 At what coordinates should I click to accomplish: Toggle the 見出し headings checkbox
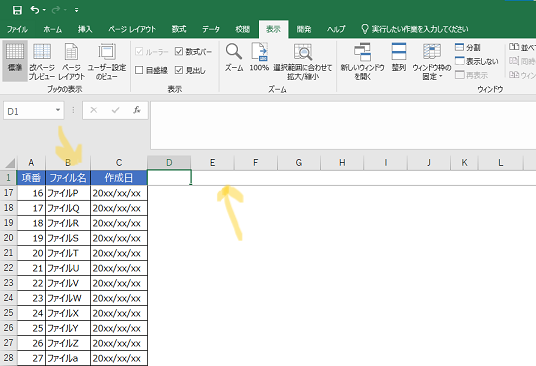point(179,70)
